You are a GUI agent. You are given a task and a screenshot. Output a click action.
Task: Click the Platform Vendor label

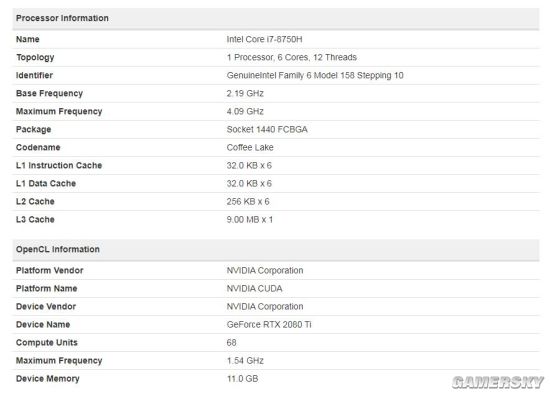coord(50,271)
